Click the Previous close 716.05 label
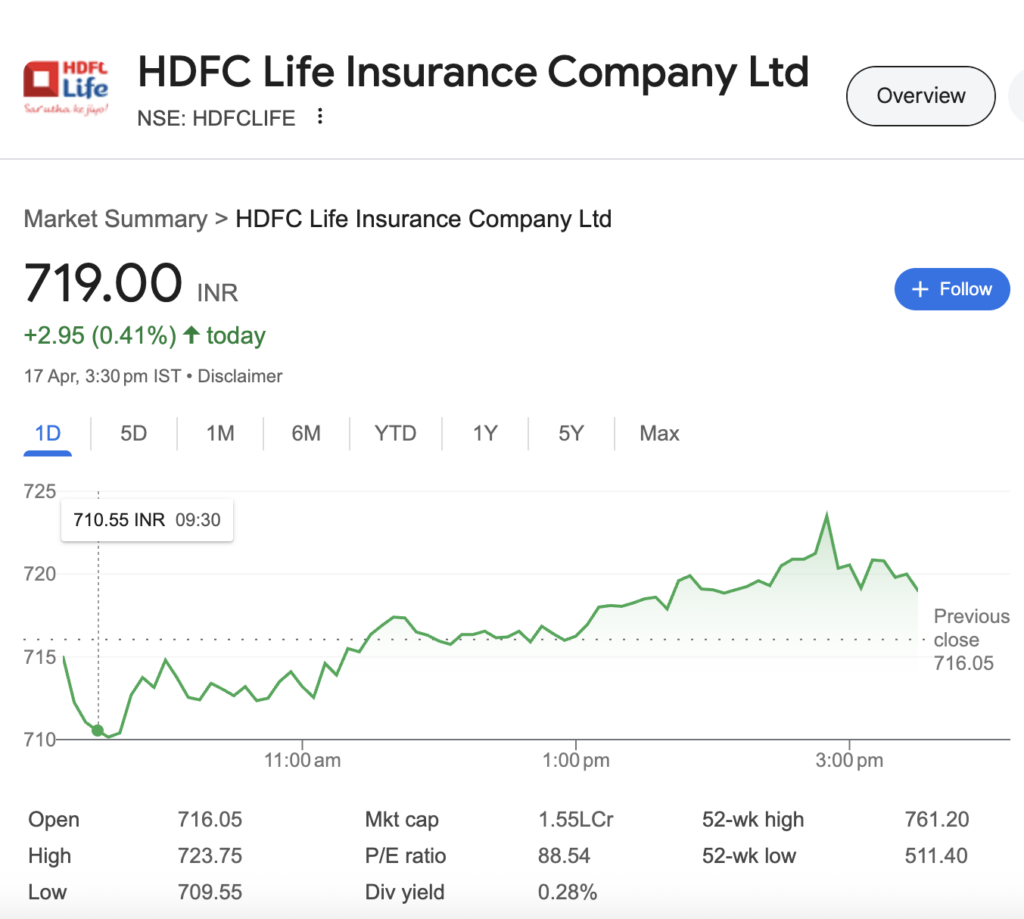Viewport: 1024px width, 919px height. (x=970, y=639)
